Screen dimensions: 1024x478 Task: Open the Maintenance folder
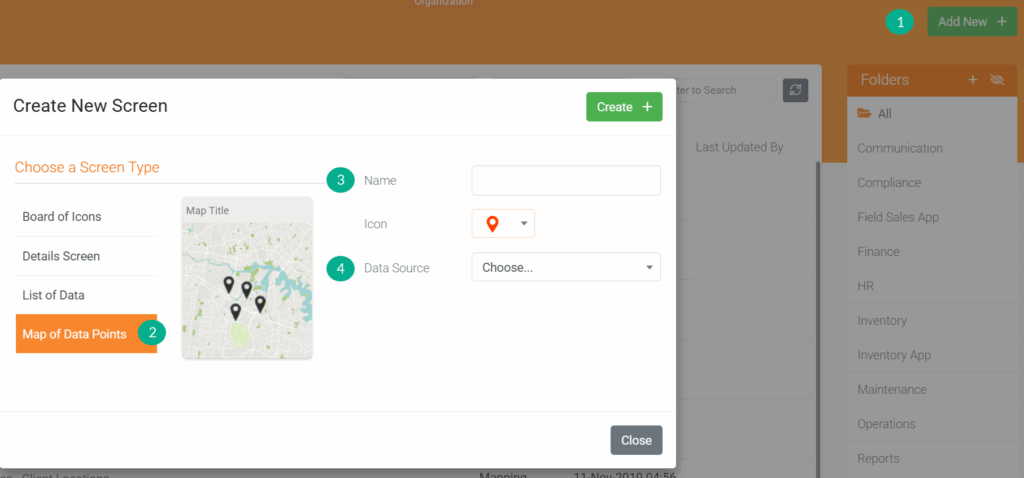pyautogui.click(x=932, y=389)
